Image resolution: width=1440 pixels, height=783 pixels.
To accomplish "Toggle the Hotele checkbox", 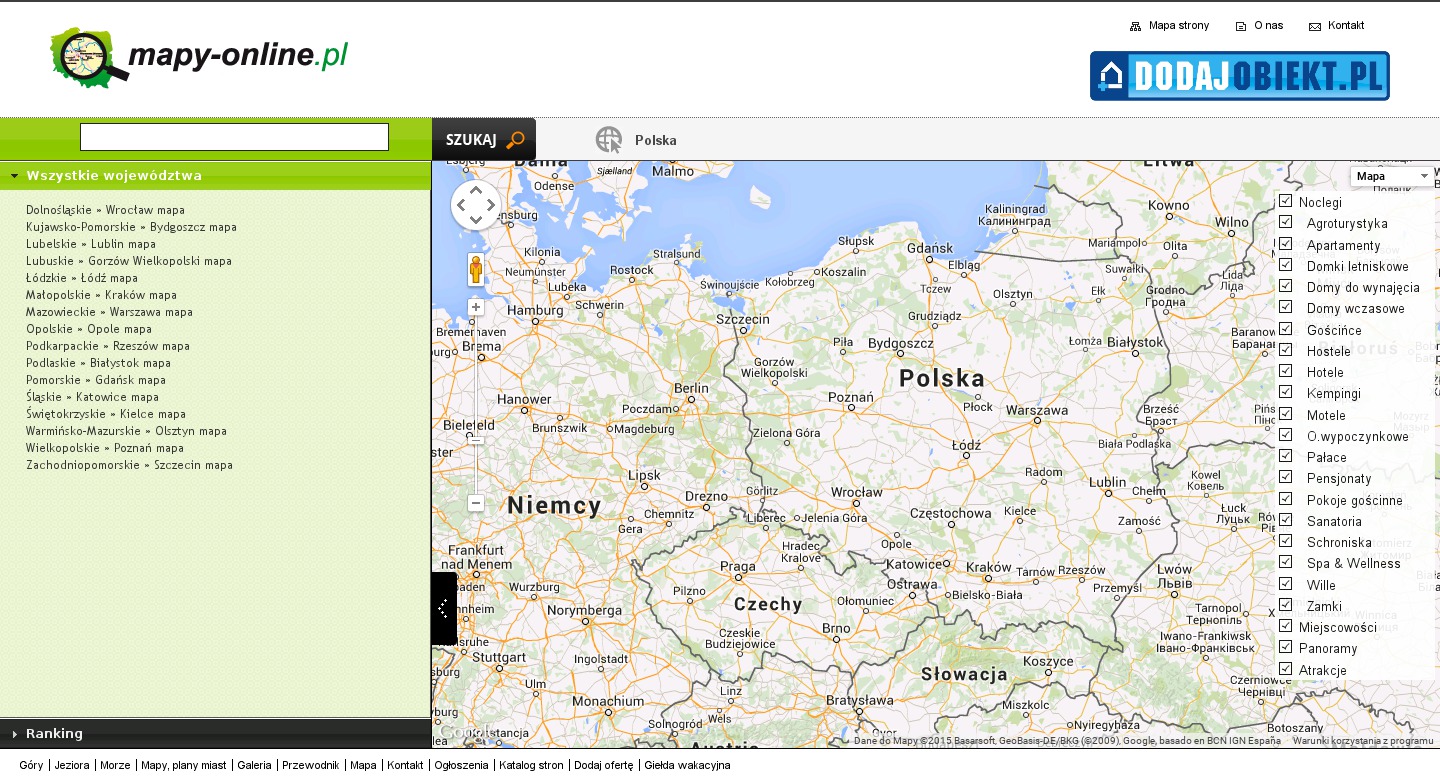I will (x=1286, y=371).
